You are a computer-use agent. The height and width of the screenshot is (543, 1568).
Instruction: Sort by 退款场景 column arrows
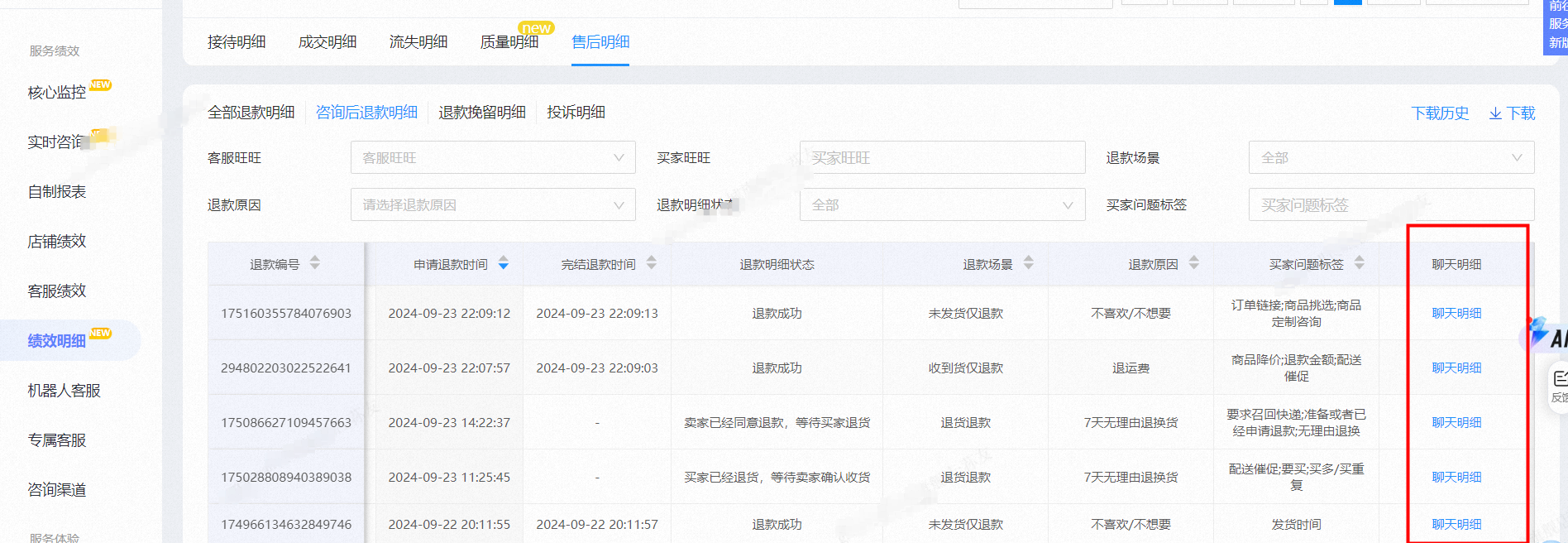click(1029, 263)
